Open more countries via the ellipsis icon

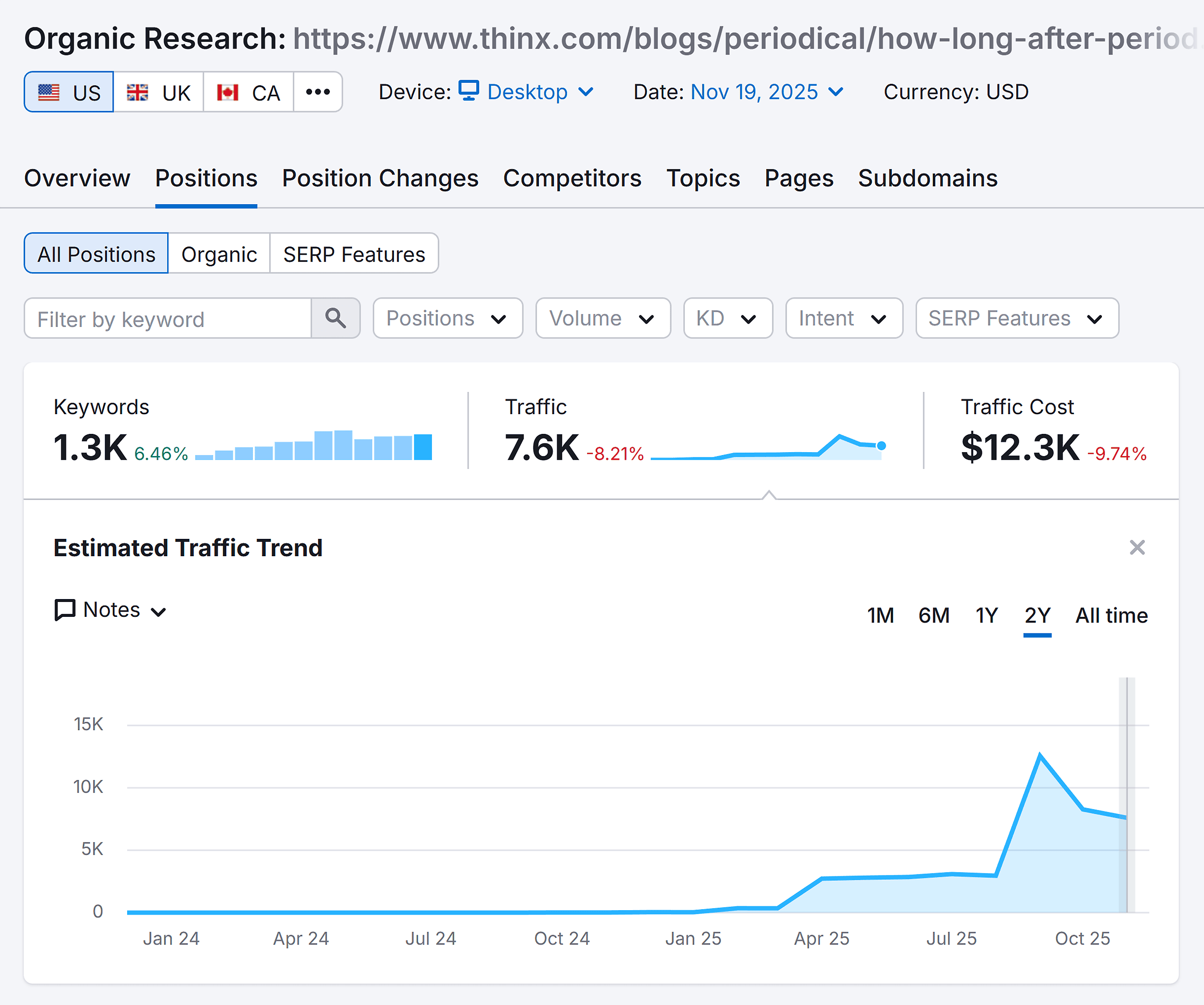point(318,91)
